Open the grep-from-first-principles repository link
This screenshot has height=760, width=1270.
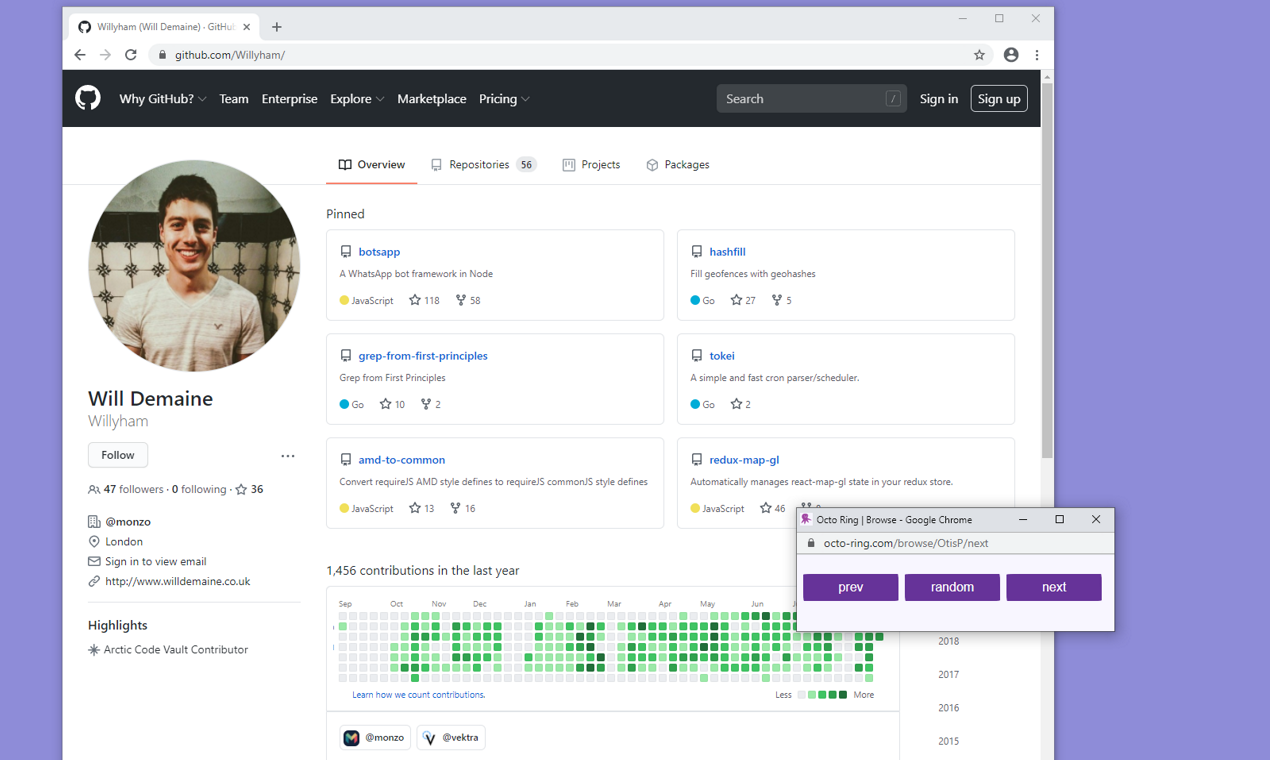(x=423, y=356)
